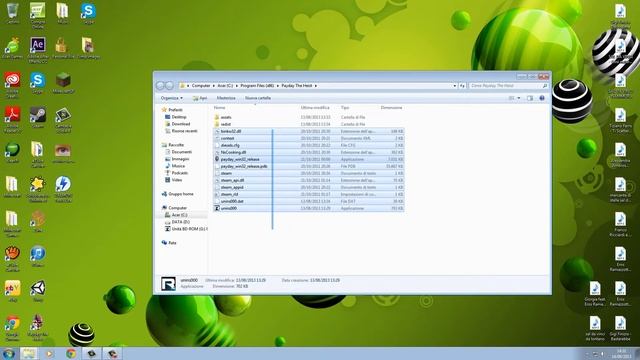The image size is (640, 360).
Task: Toggle the preview pane button
Action: 530,98
